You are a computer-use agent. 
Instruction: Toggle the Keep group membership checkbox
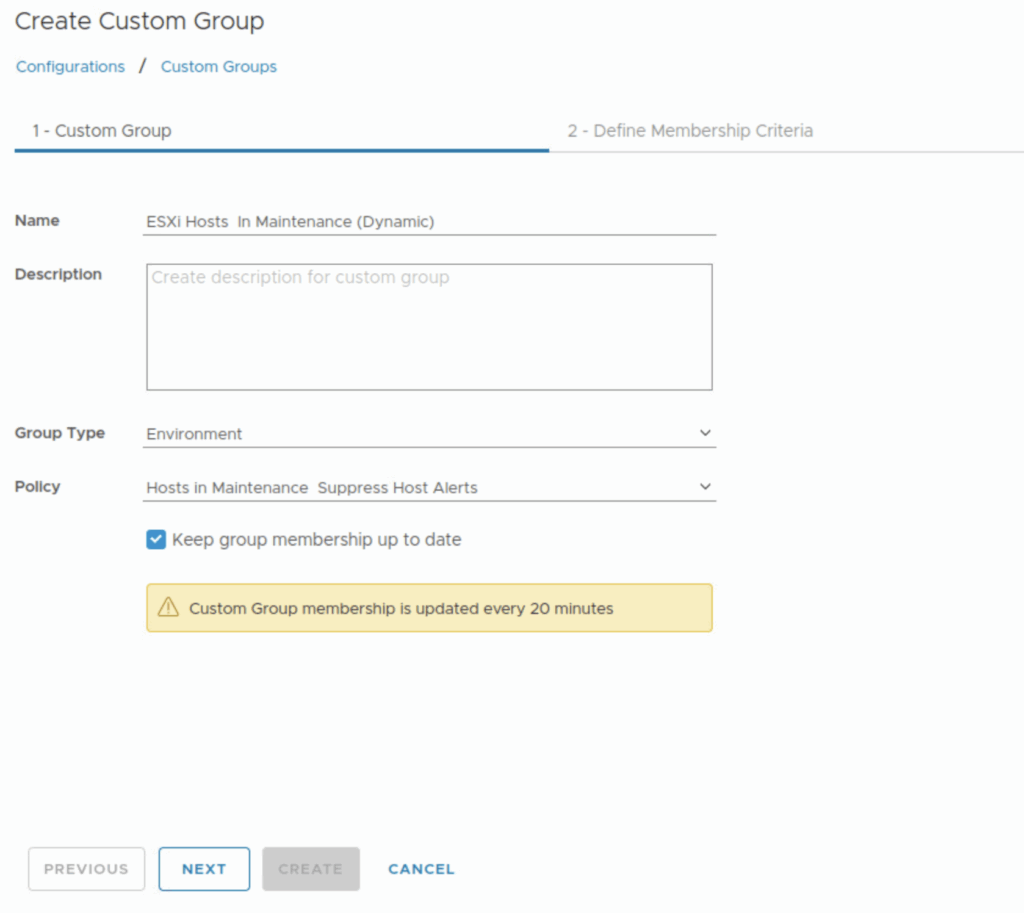(156, 540)
